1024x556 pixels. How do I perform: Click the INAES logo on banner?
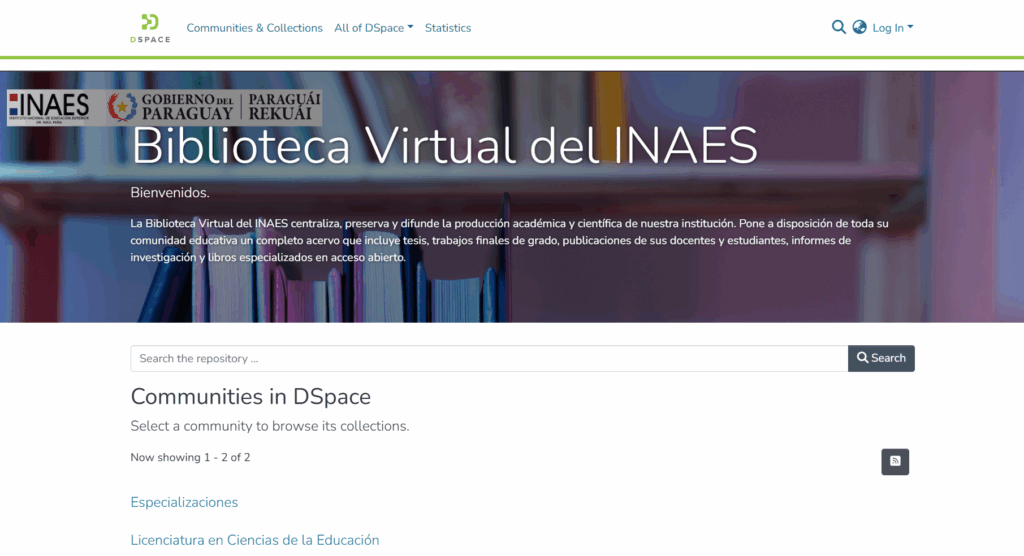click(x=50, y=106)
